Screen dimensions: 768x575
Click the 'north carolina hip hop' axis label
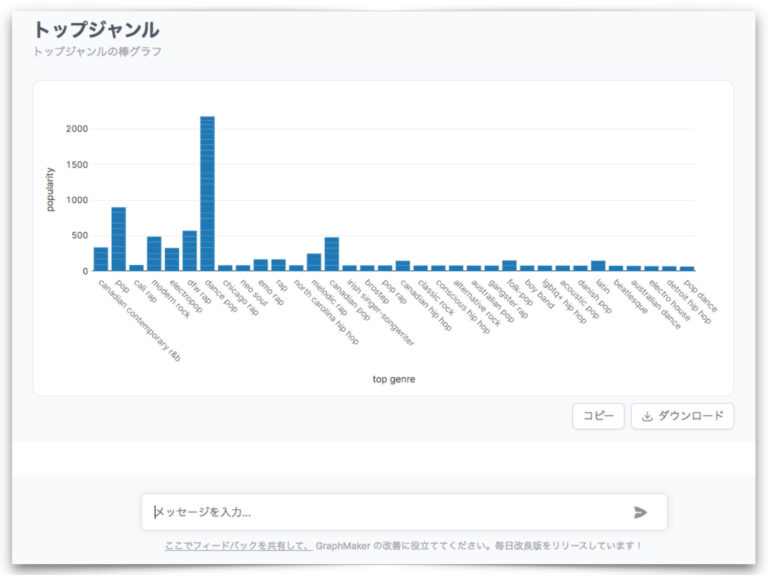327,311
